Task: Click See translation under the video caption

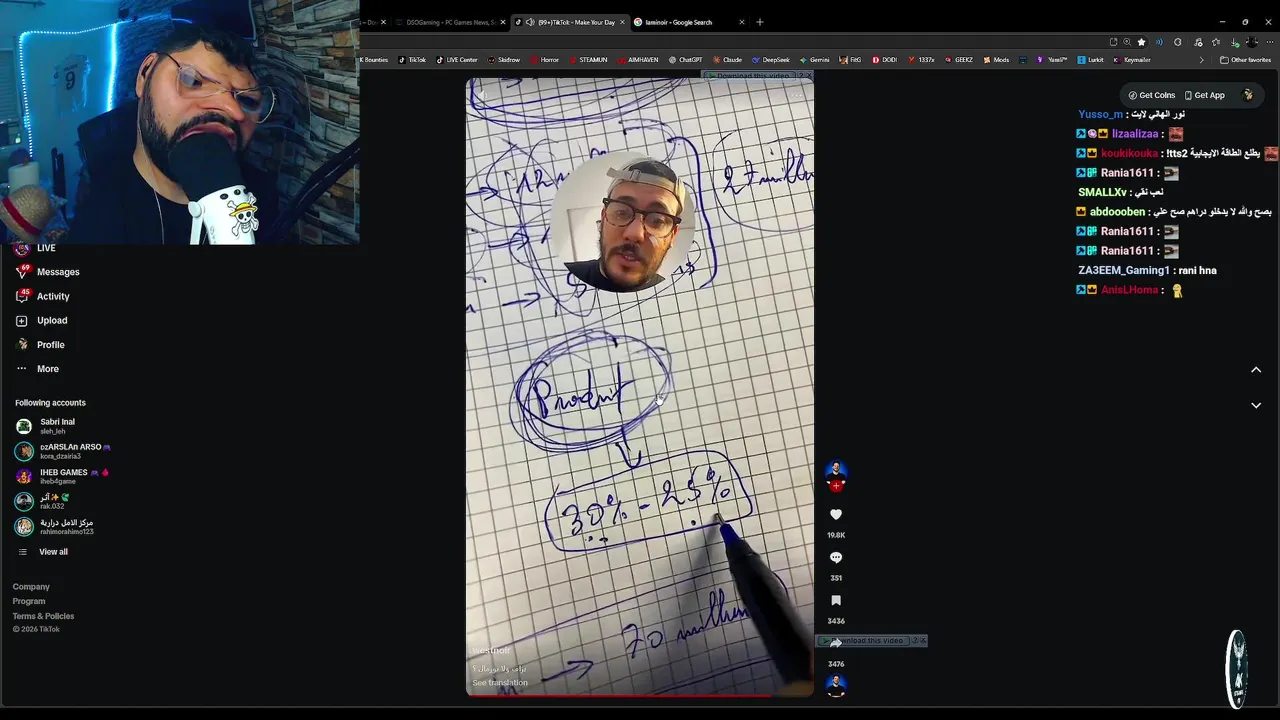Action: click(500, 683)
